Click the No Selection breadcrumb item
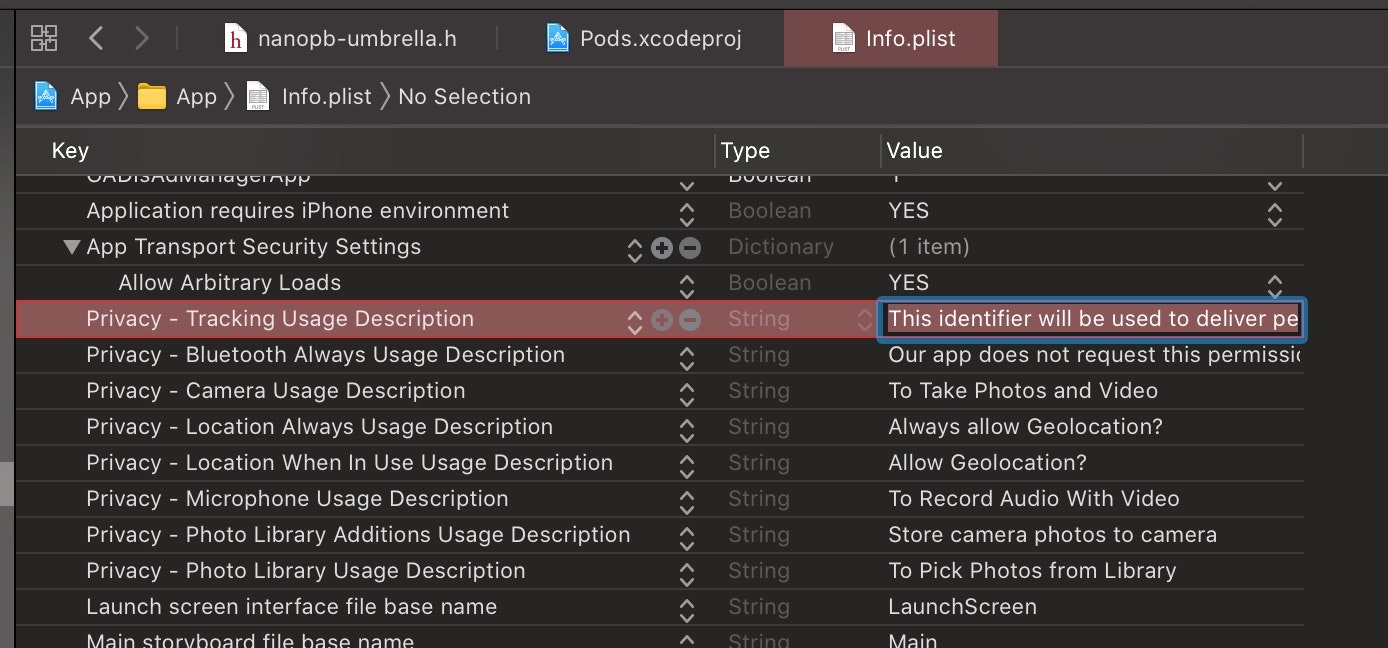Viewport: 1388px width, 648px height. click(x=464, y=96)
